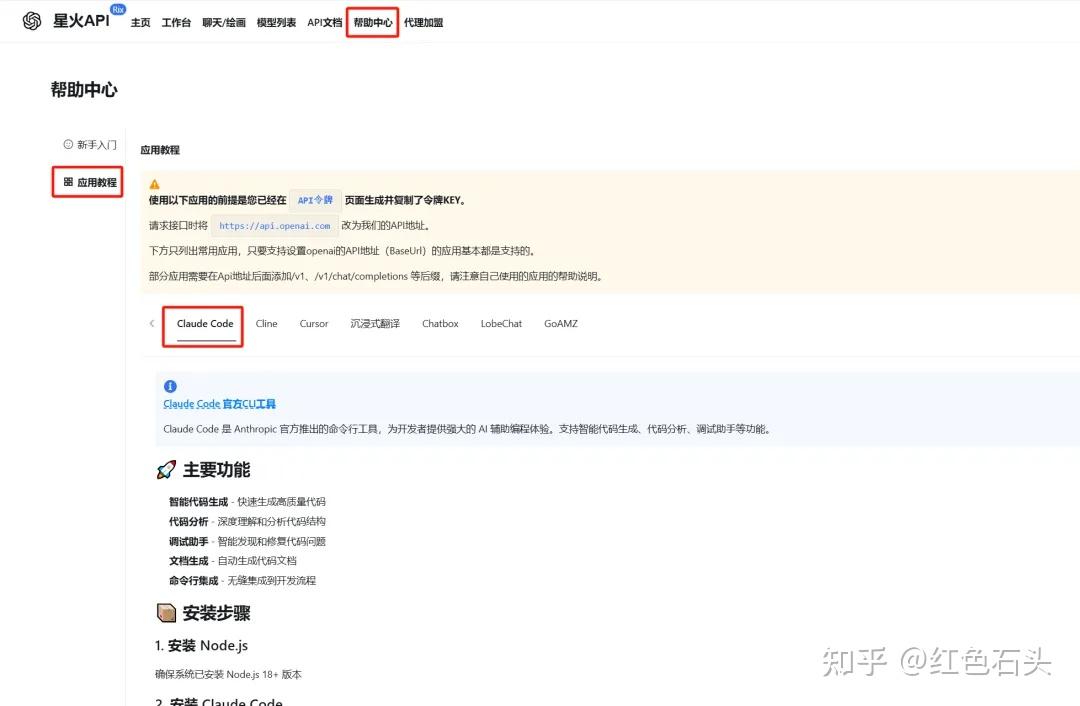Viewport: 1080px width, 706px height.
Task: Click the 代码分析 feature line
Action: (x=247, y=522)
